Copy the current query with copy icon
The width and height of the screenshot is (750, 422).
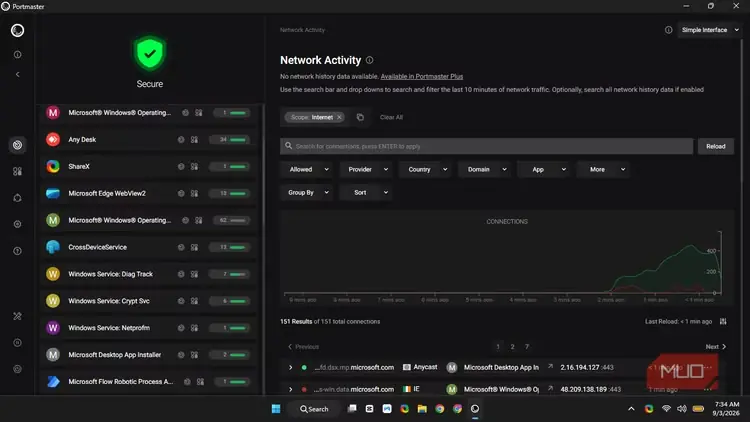360,117
